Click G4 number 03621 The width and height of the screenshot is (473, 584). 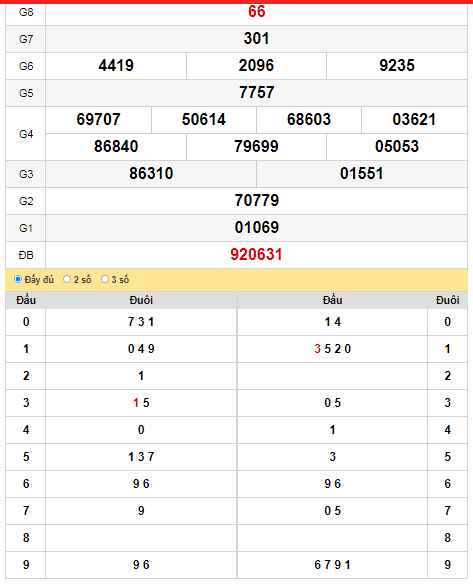pos(414,120)
